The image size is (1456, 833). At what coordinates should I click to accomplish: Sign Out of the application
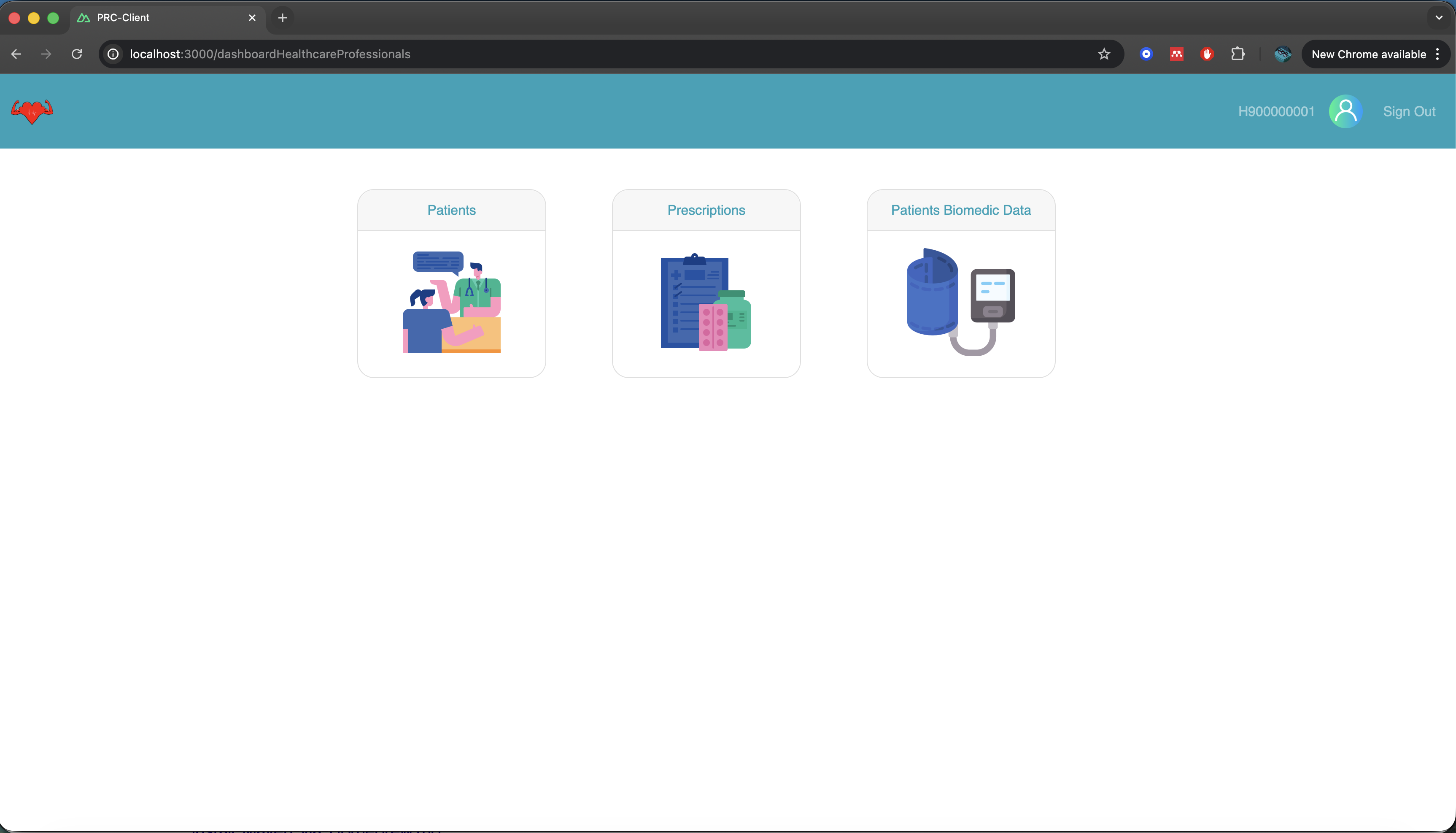(x=1409, y=111)
